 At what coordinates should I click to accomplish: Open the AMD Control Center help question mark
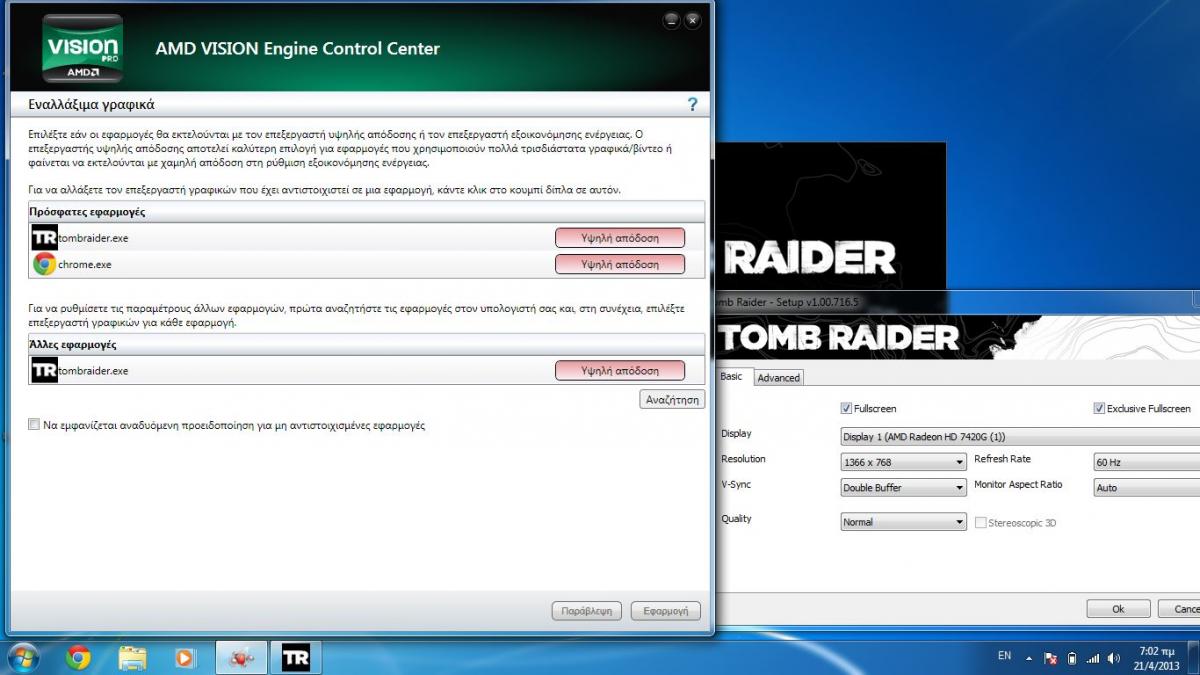tap(692, 104)
